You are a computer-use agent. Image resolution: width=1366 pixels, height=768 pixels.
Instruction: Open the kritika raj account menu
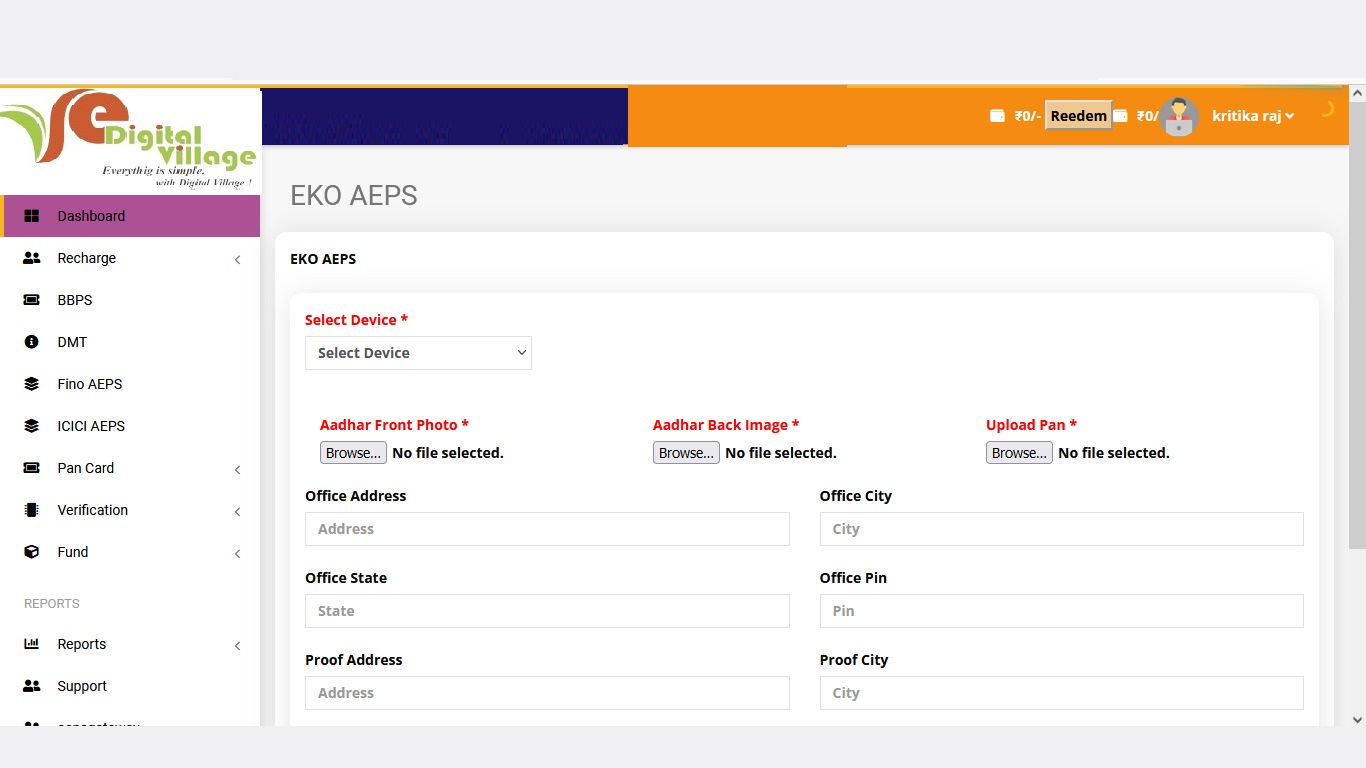pyautogui.click(x=1253, y=116)
